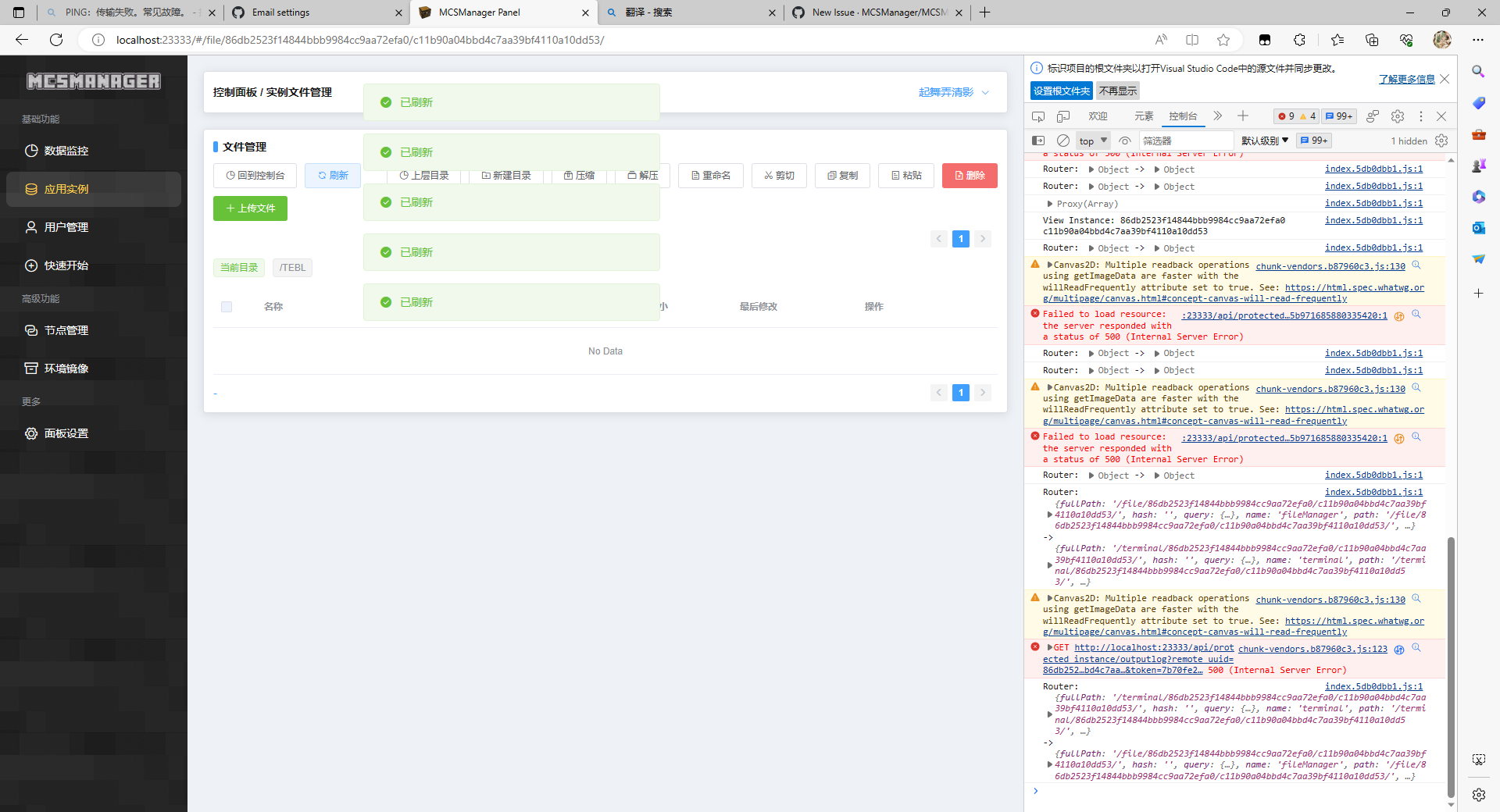Click the 上传文件 upload button
Image resolution: width=1500 pixels, height=812 pixels.
pyautogui.click(x=250, y=208)
